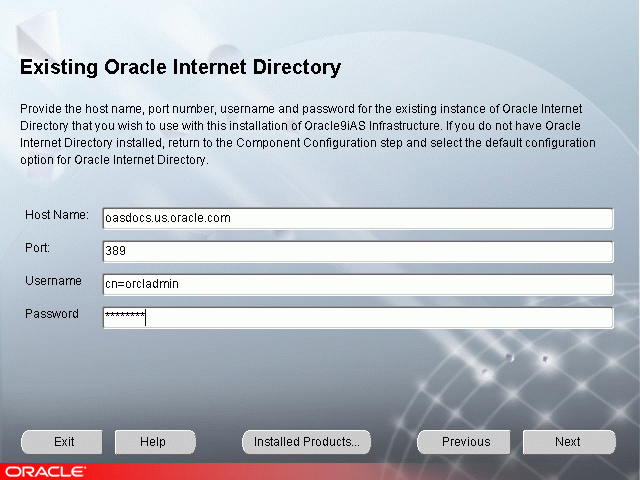640x480 pixels.
Task: Click the Port label
Action: (x=38, y=248)
